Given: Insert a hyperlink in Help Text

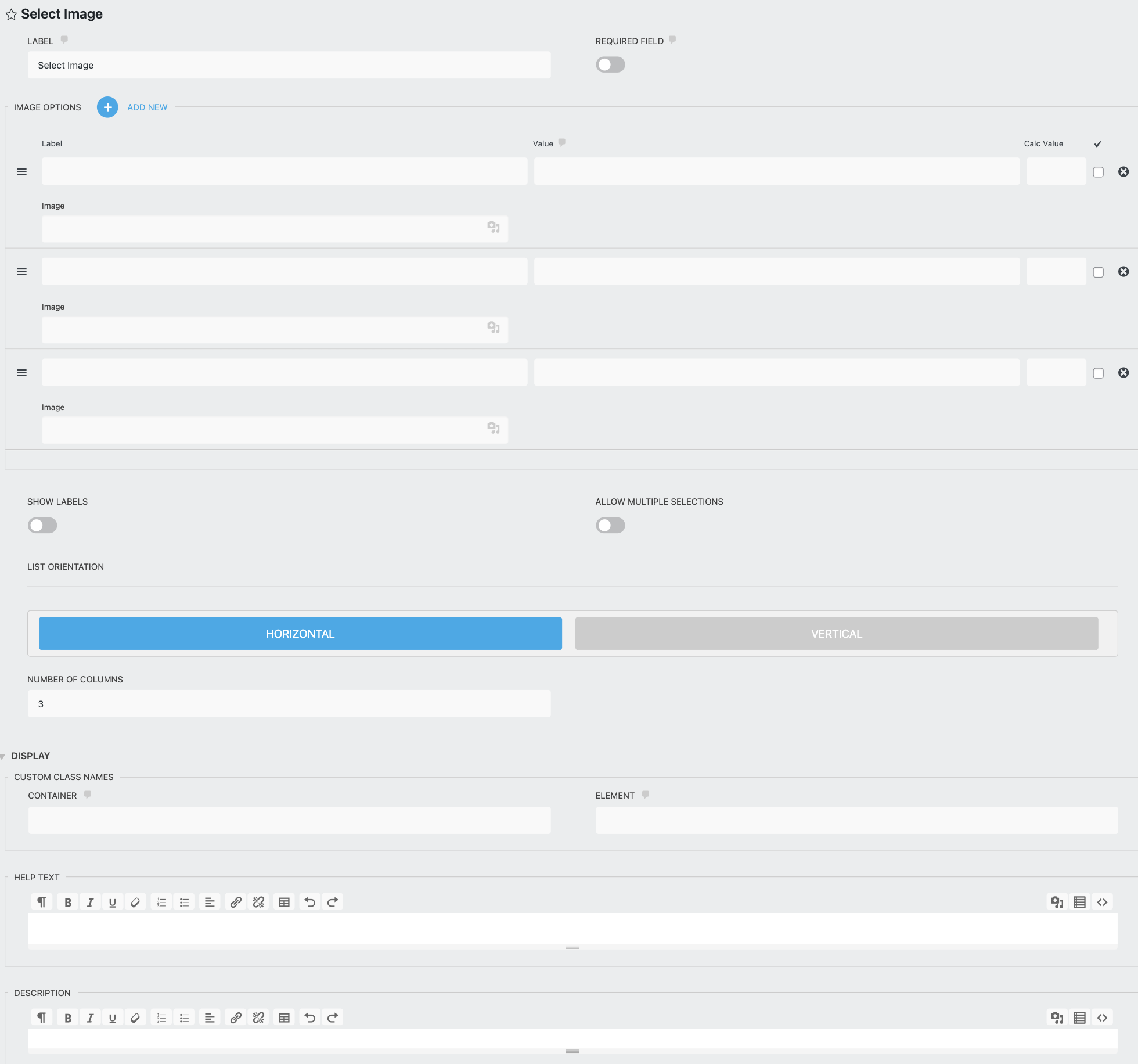Looking at the screenshot, I should click(236, 902).
